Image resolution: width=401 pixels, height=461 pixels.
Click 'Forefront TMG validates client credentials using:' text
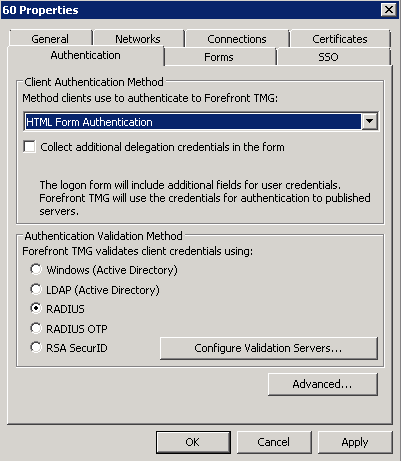coord(138,251)
